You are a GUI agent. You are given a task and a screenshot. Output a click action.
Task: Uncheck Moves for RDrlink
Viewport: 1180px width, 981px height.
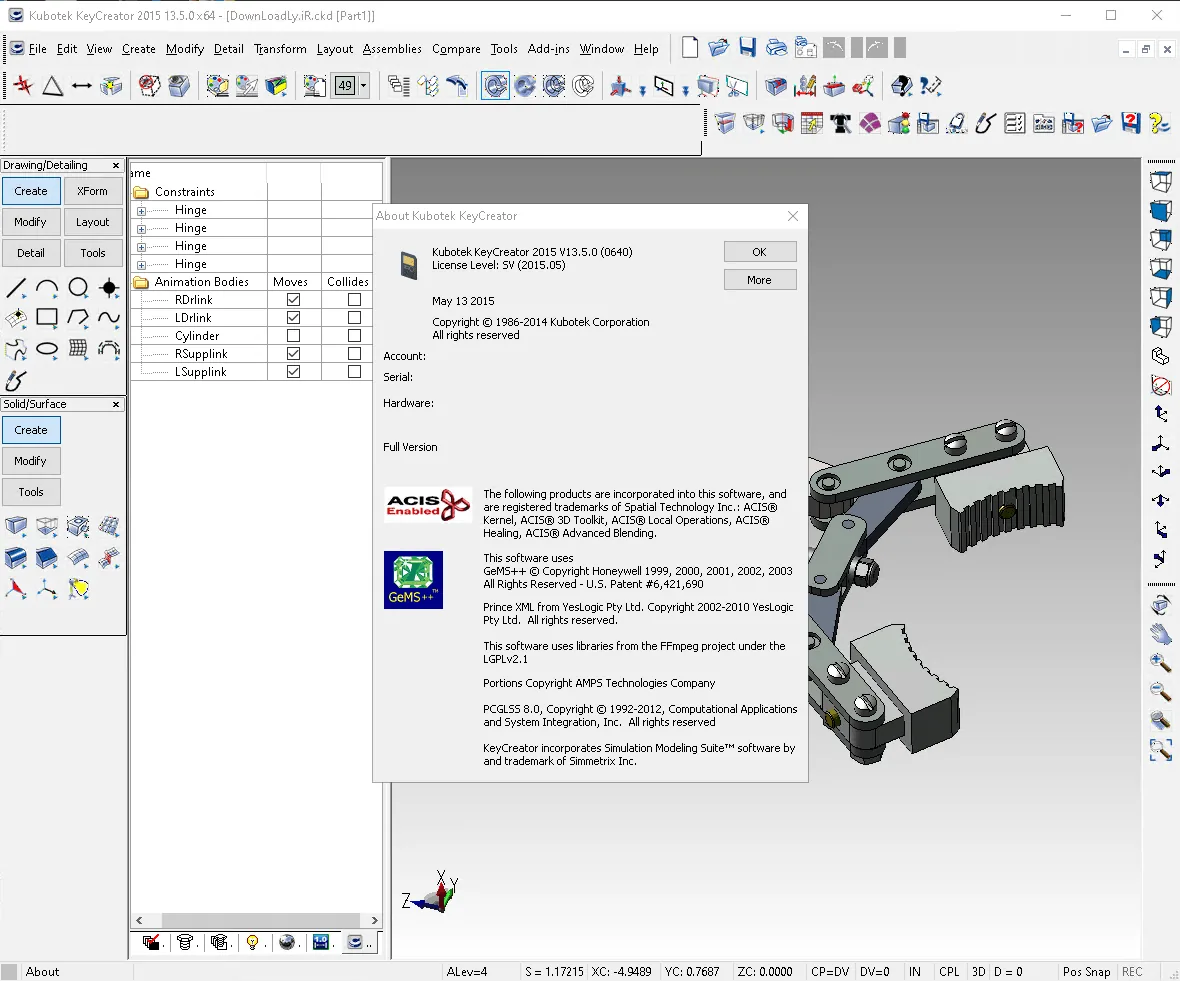pos(293,299)
